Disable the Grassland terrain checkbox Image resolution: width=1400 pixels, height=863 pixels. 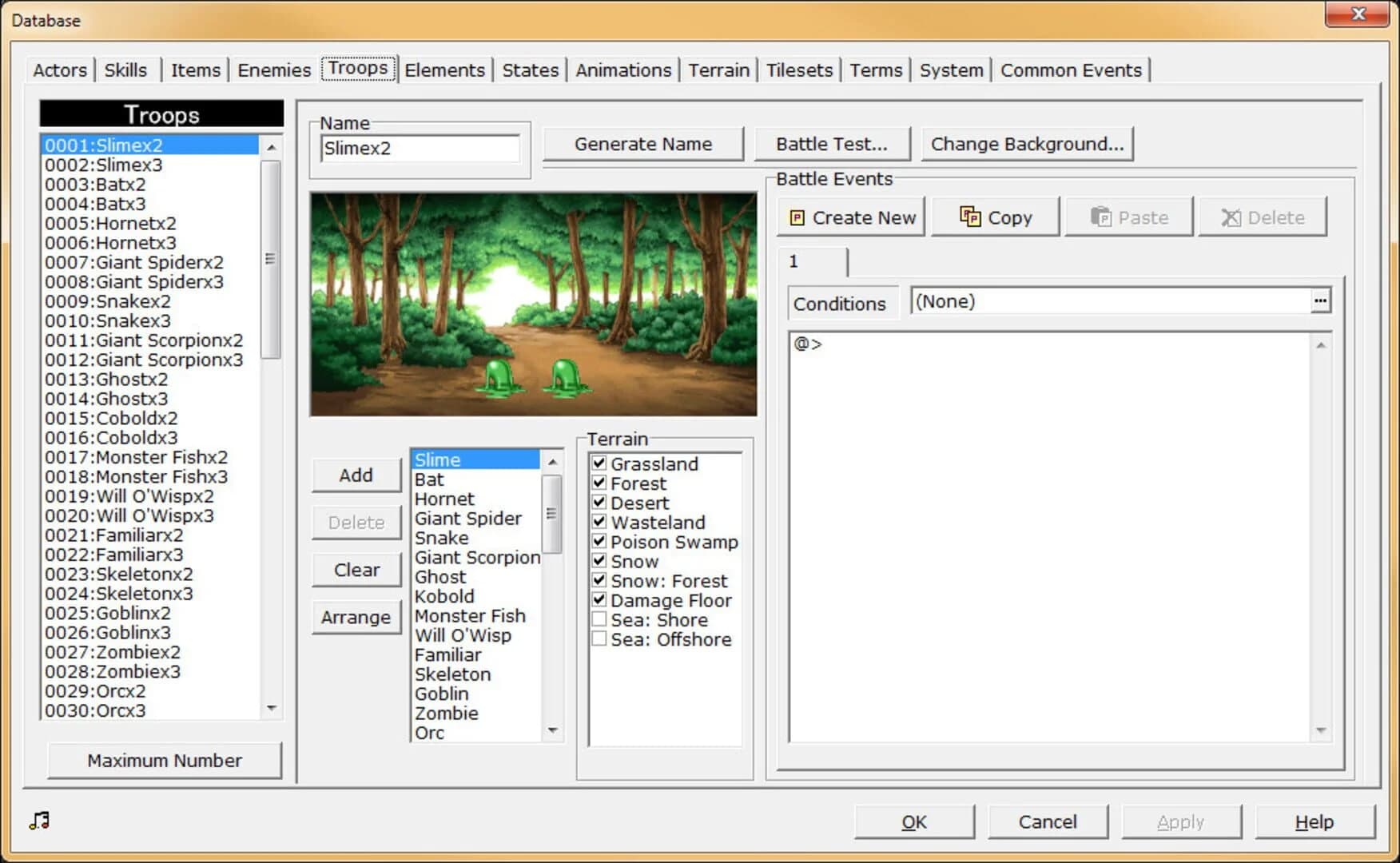[x=598, y=463]
